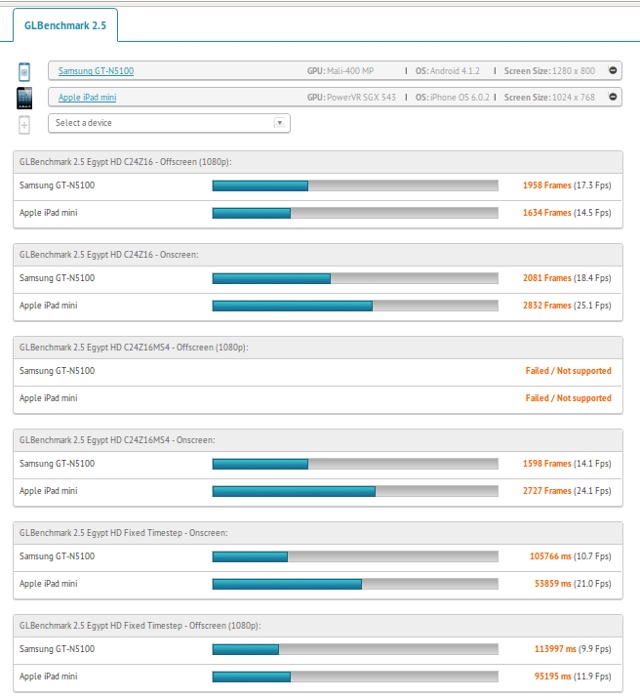Screen dimensions: 640x698
Task: Click iPad mini bar in Fixed Timestep Offscreen
Action: click(355, 676)
